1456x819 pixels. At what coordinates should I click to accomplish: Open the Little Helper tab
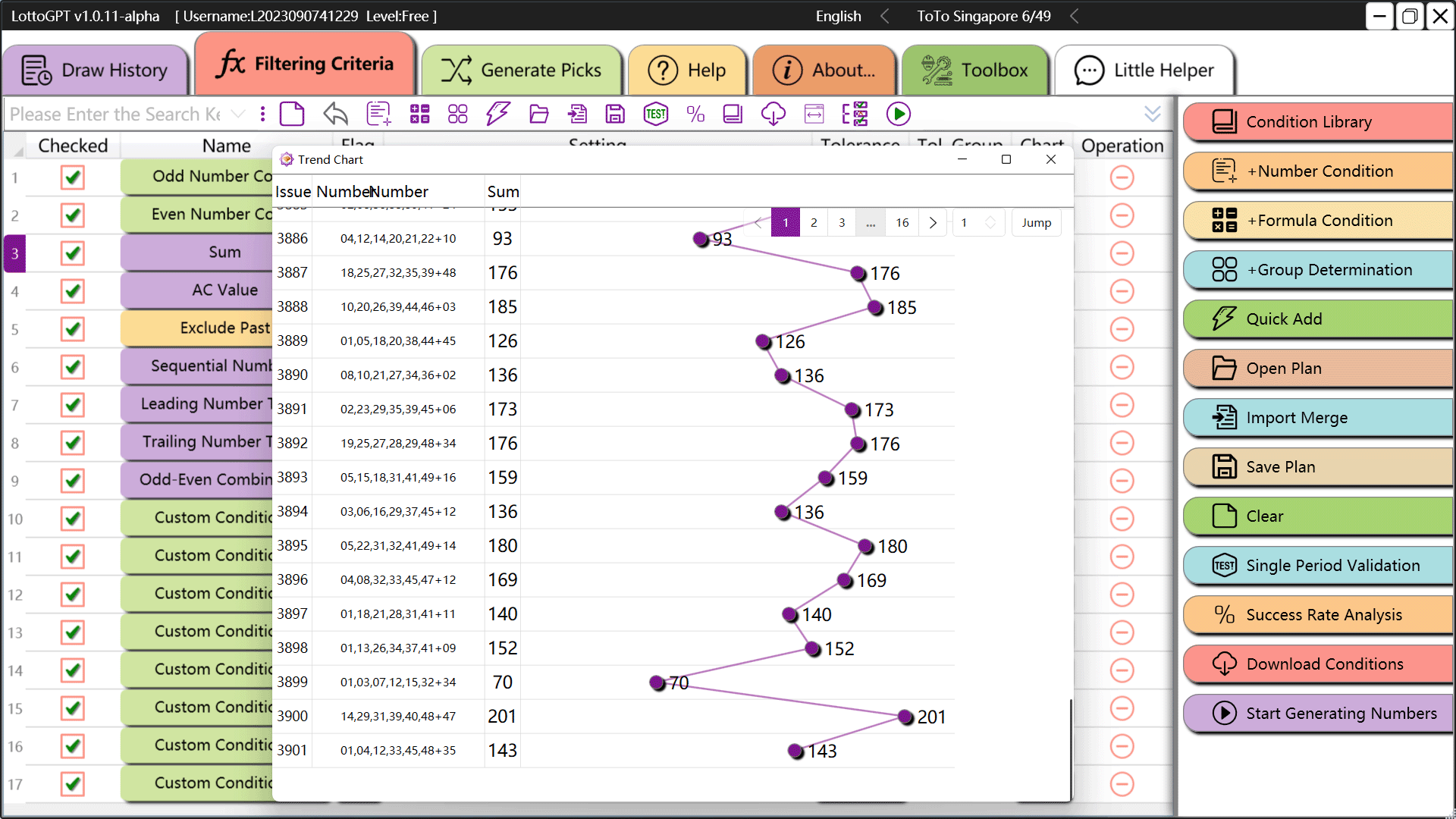pyautogui.click(x=1144, y=71)
